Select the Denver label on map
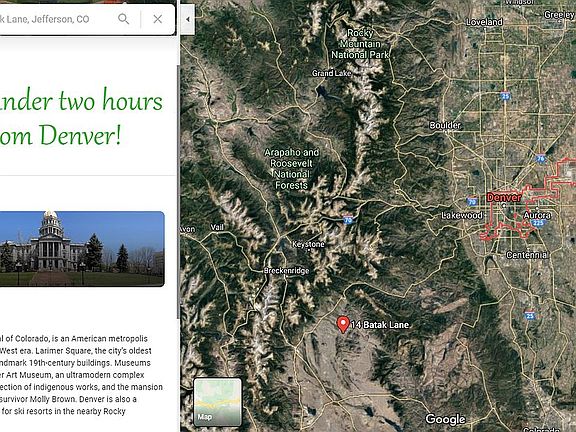The image size is (576, 432). (x=504, y=198)
